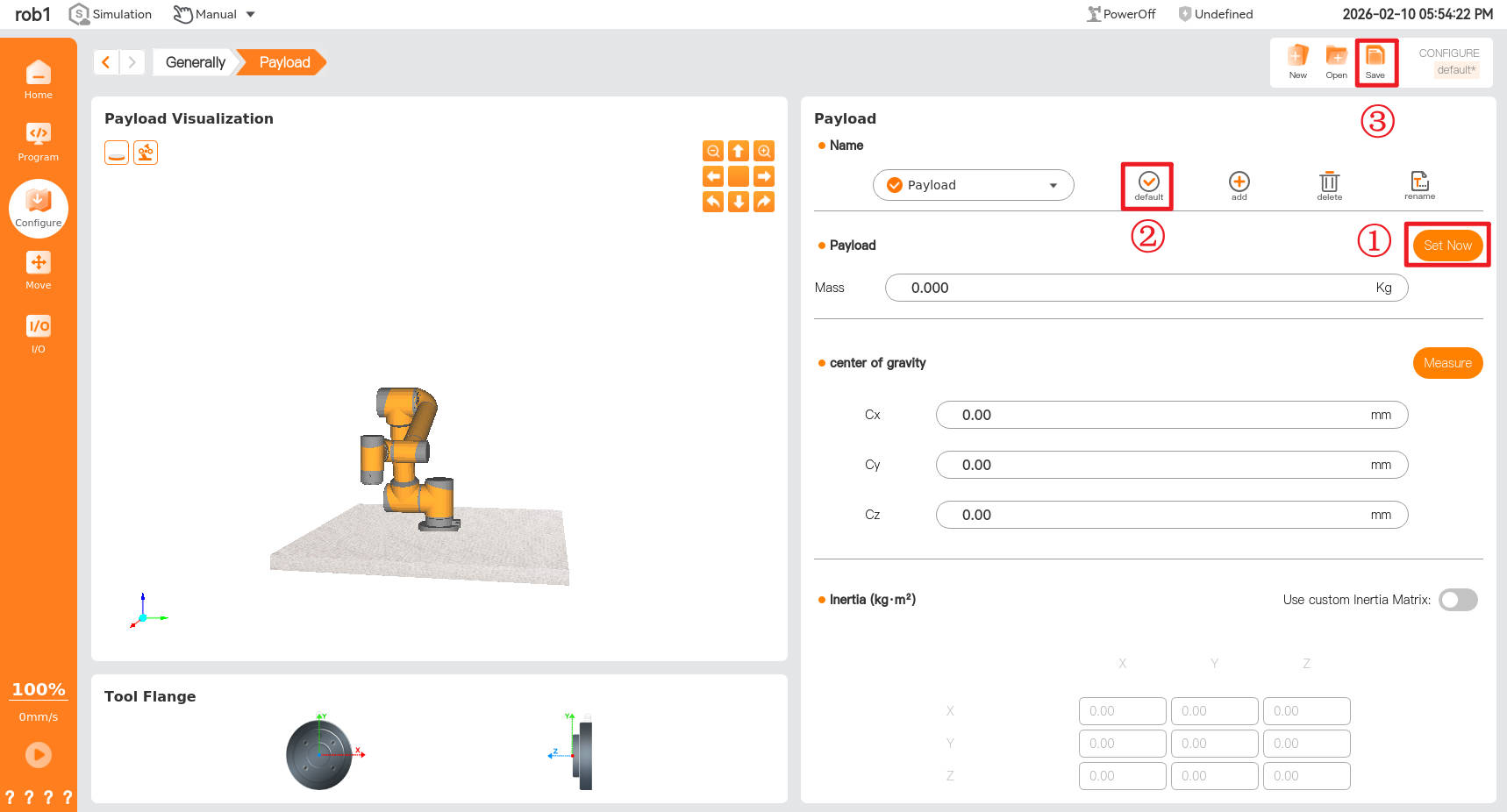Open the I/O page in sidebar
This screenshot has width=1507, height=812.
point(39,334)
